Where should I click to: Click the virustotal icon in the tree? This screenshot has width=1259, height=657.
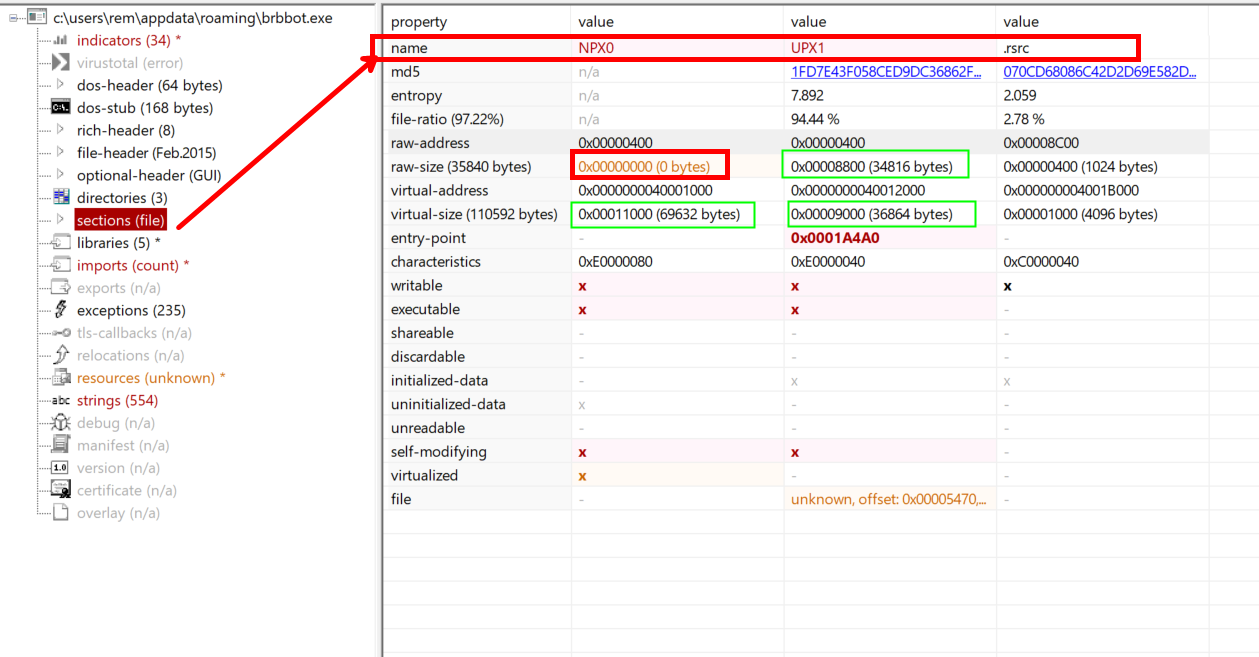pyautogui.click(x=60, y=63)
